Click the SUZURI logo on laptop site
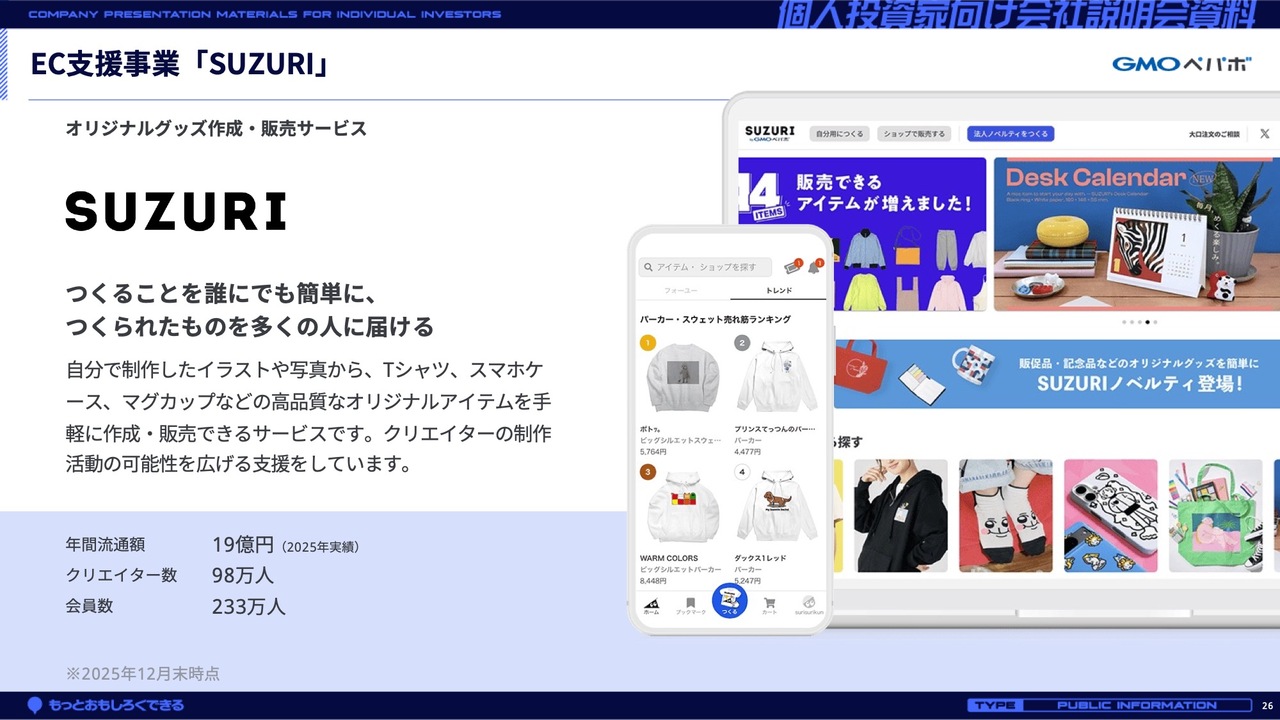 coord(770,134)
